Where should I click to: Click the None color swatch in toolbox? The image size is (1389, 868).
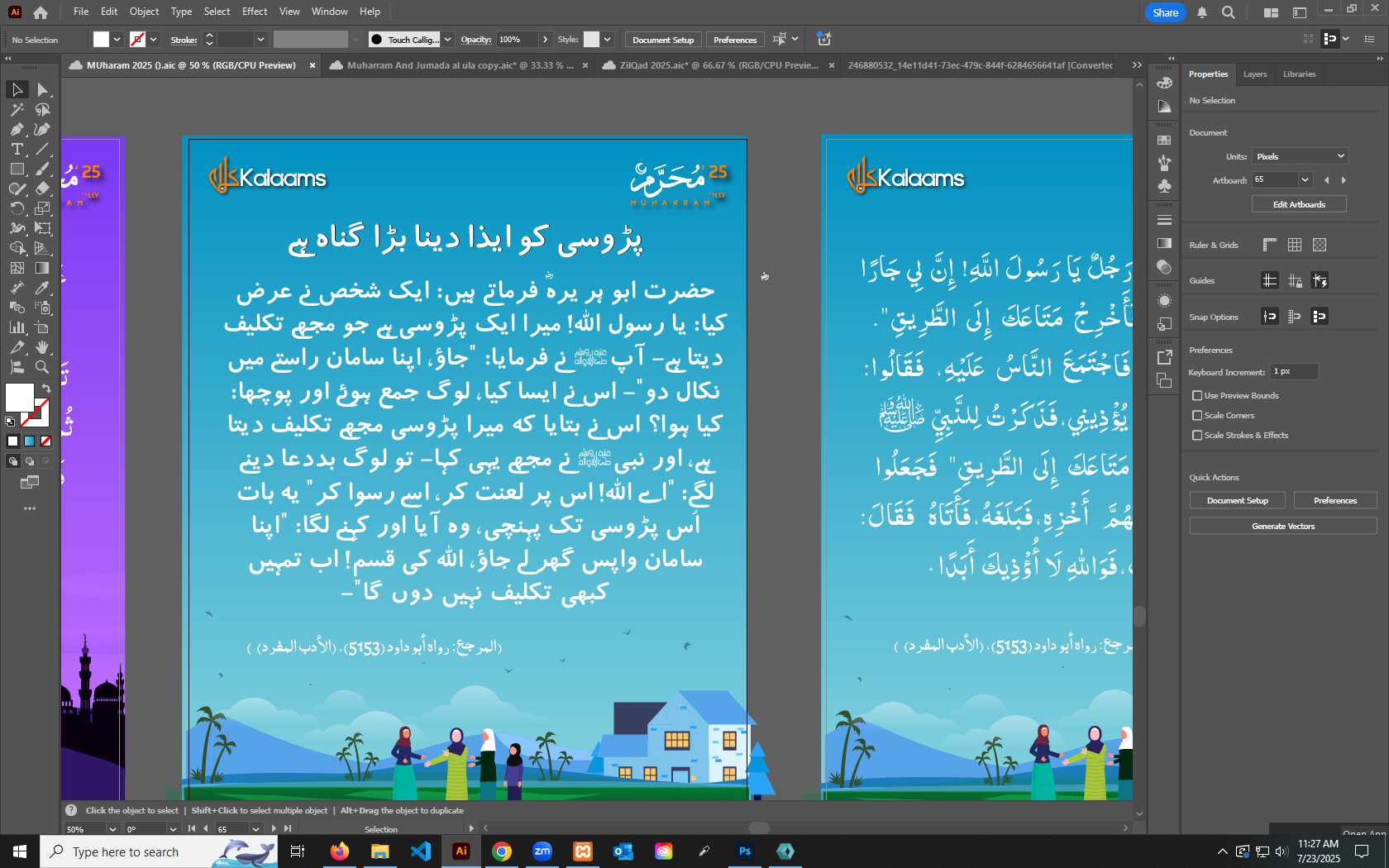(45, 441)
